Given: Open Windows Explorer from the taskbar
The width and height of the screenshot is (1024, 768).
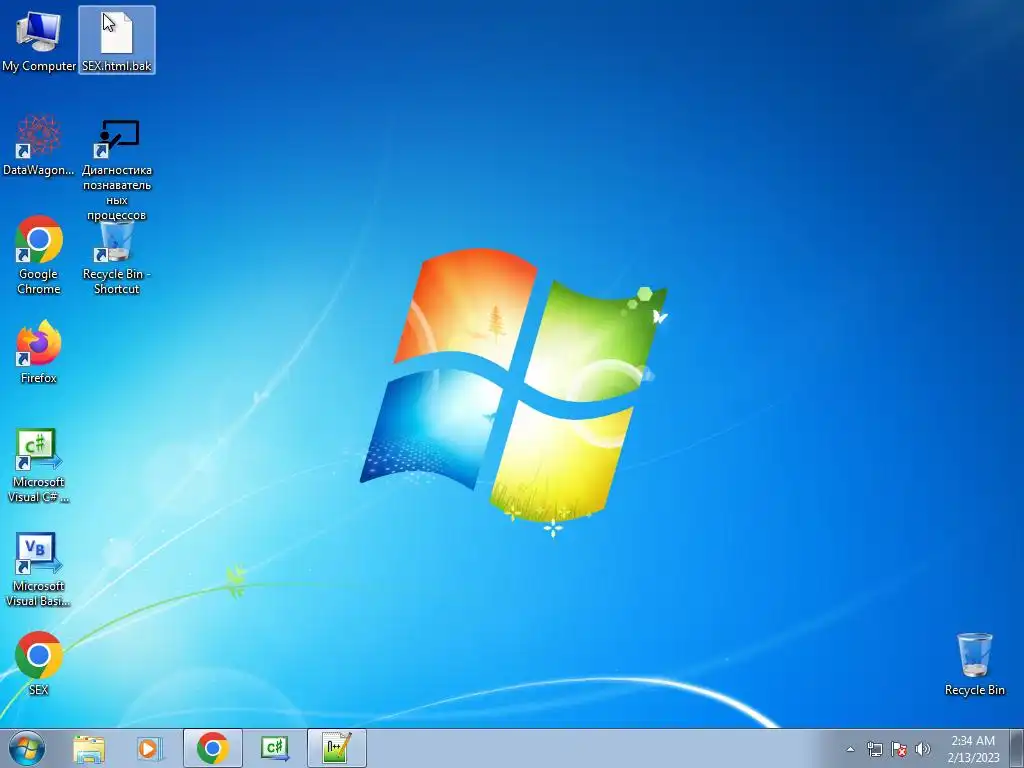Looking at the screenshot, I should (89, 748).
